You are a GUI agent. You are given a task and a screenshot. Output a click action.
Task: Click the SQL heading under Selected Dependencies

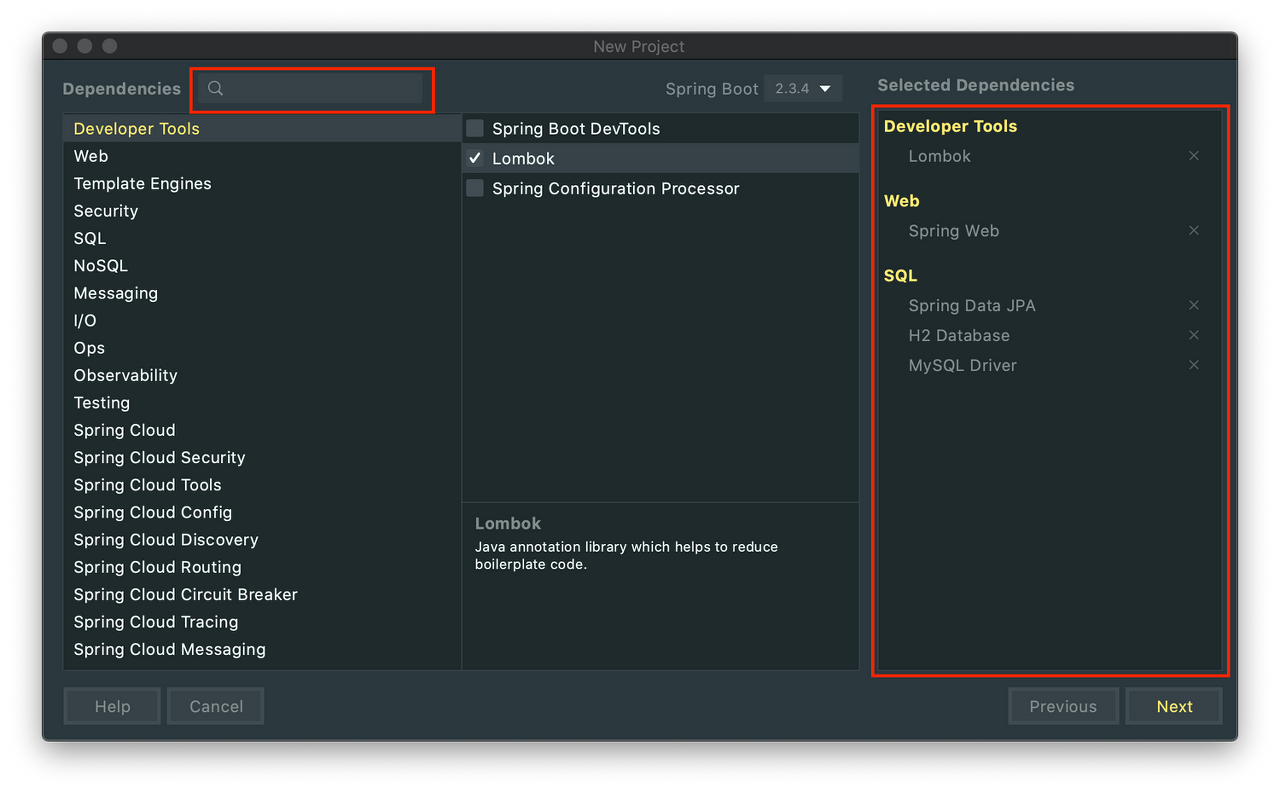point(900,276)
